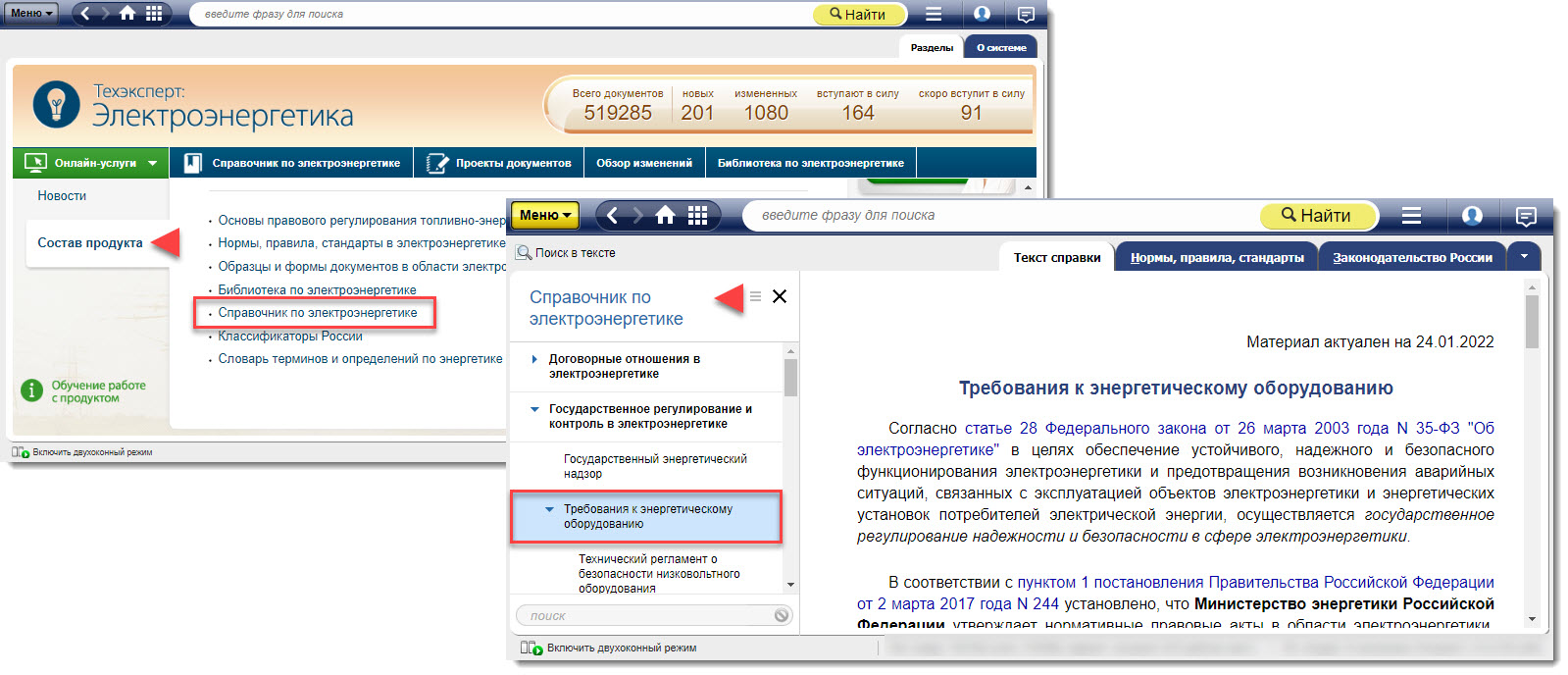Viewport: 1568px width, 675px height.
Task: Open the Законодательство России tab
Action: click(1412, 257)
